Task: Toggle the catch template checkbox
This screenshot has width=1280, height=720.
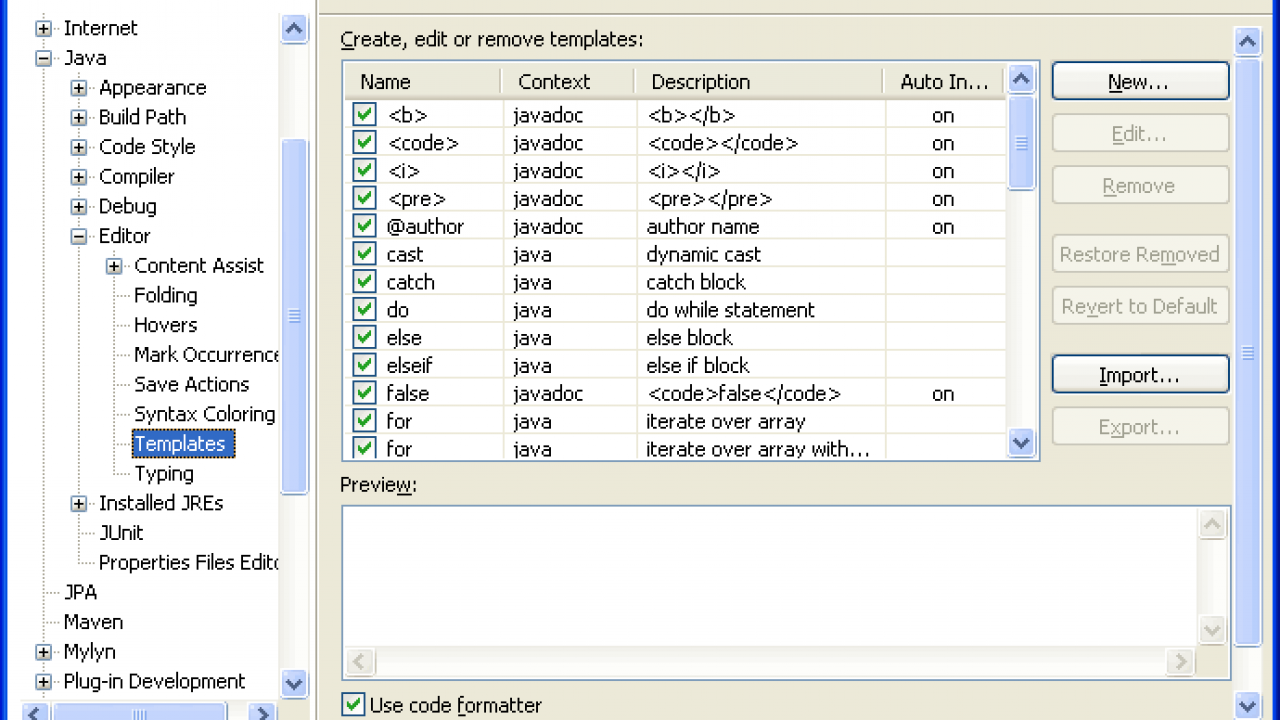Action: (x=364, y=282)
